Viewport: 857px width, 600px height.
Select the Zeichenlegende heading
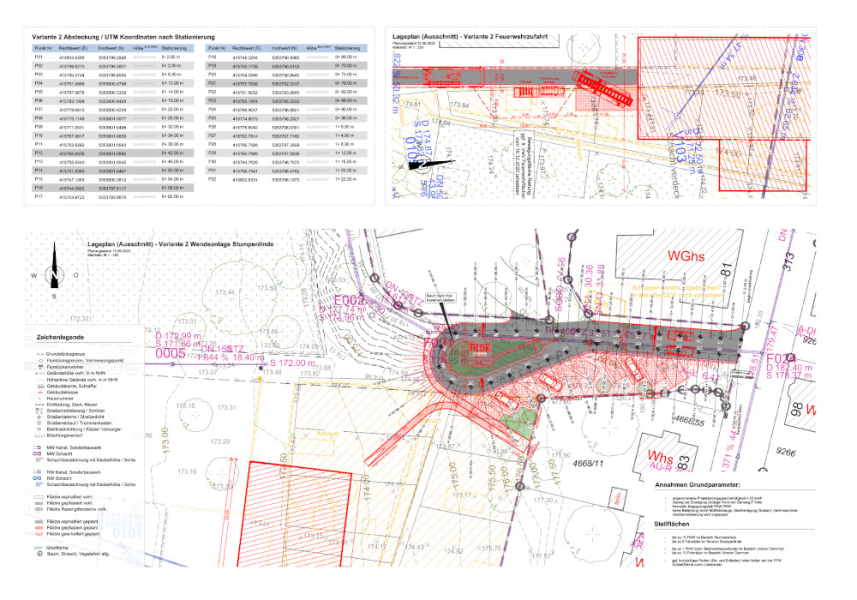[x=59, y=338]
